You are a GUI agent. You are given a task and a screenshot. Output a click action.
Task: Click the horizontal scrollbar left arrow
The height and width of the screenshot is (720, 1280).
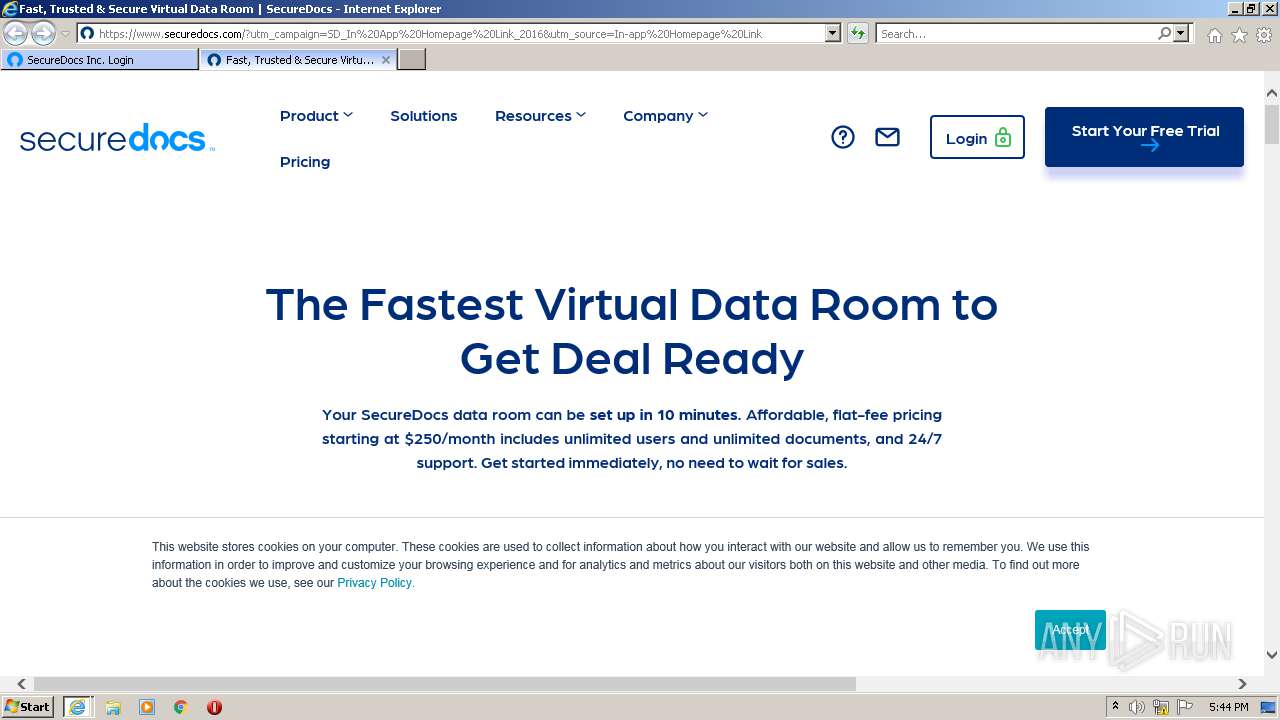21,684
